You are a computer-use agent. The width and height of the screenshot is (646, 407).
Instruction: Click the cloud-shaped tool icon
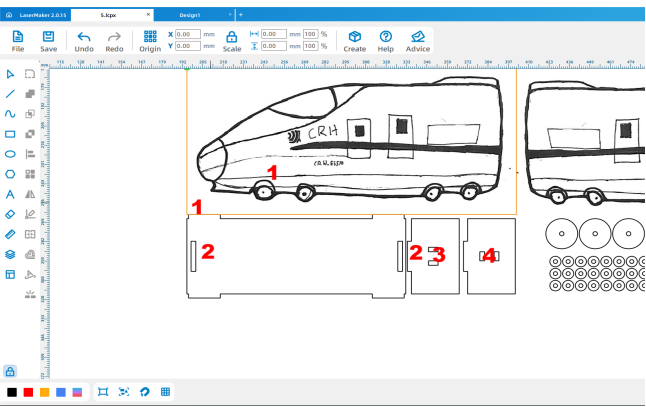point(30,254)
